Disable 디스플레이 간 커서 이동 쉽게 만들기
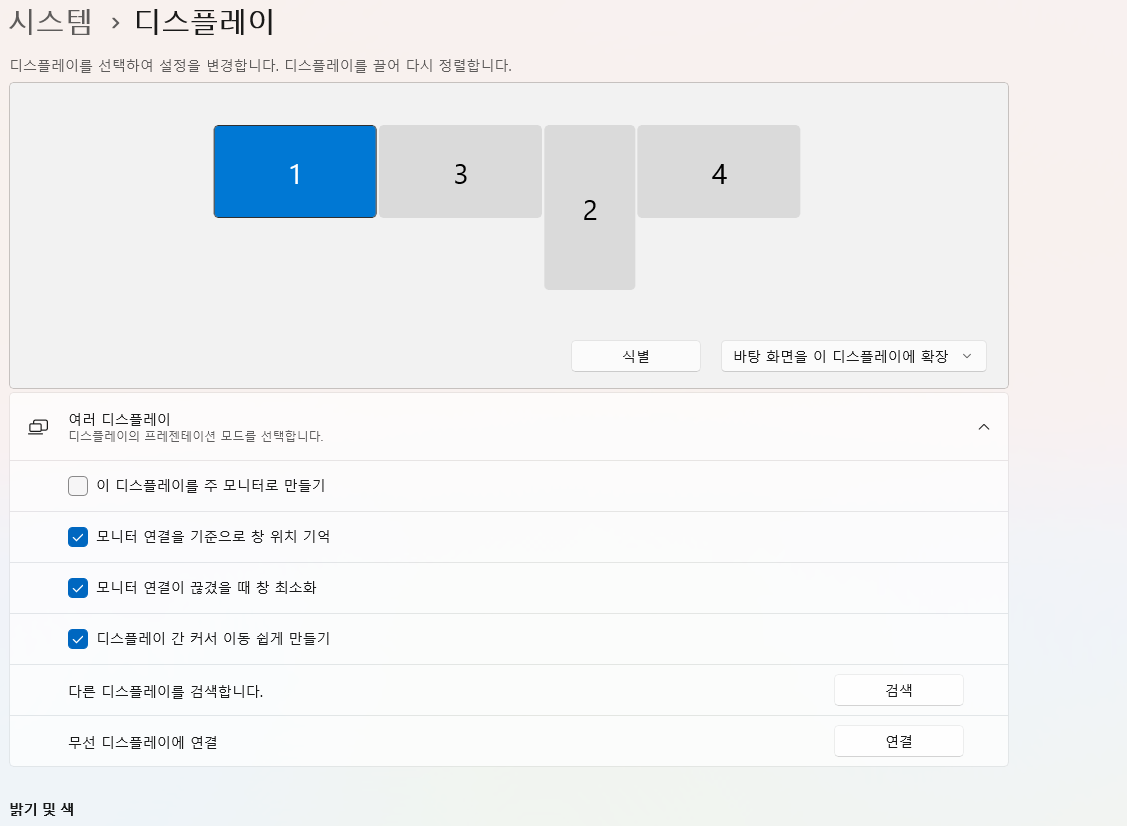Image resolution: width=1127 pixels, height=826 pixels. [77, 639]
